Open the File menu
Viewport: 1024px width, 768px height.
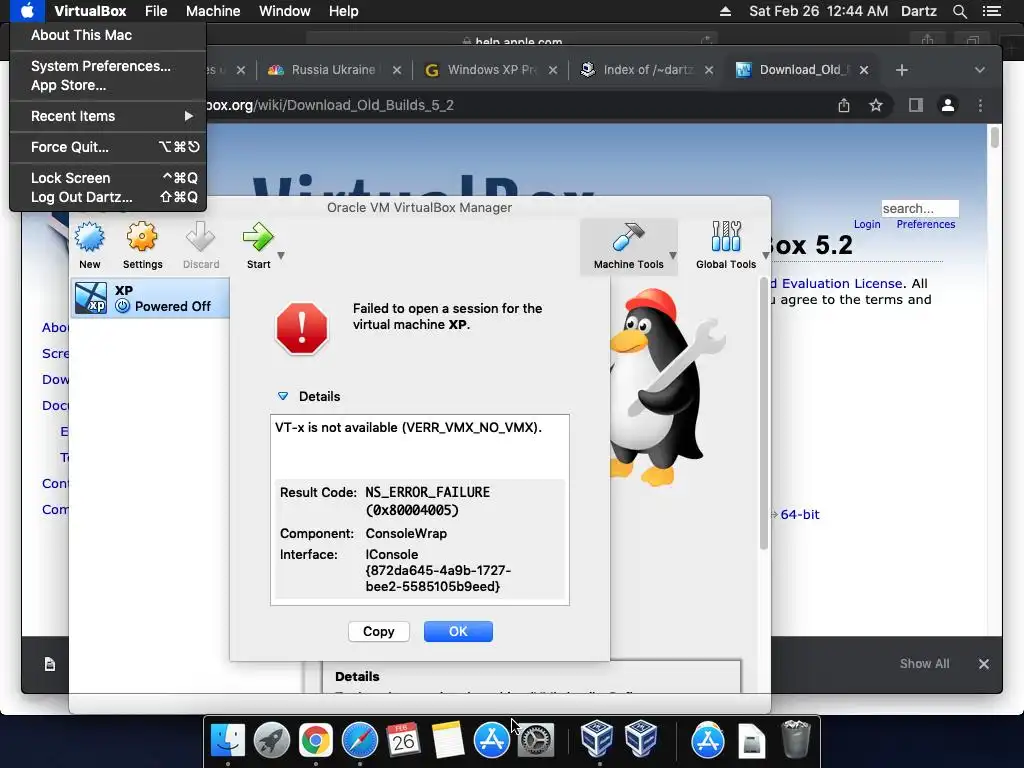point(156,11)
